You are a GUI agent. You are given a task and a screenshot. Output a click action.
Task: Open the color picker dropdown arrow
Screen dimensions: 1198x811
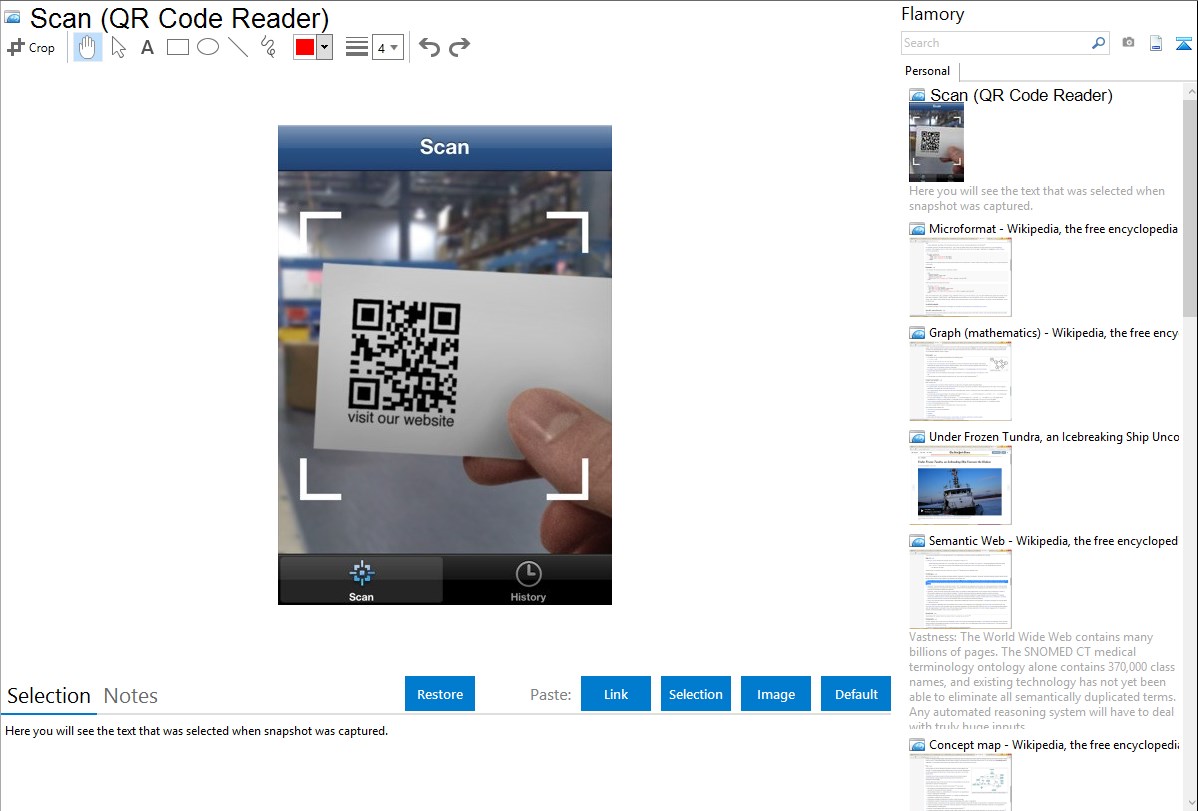click(x=324, y=47)
